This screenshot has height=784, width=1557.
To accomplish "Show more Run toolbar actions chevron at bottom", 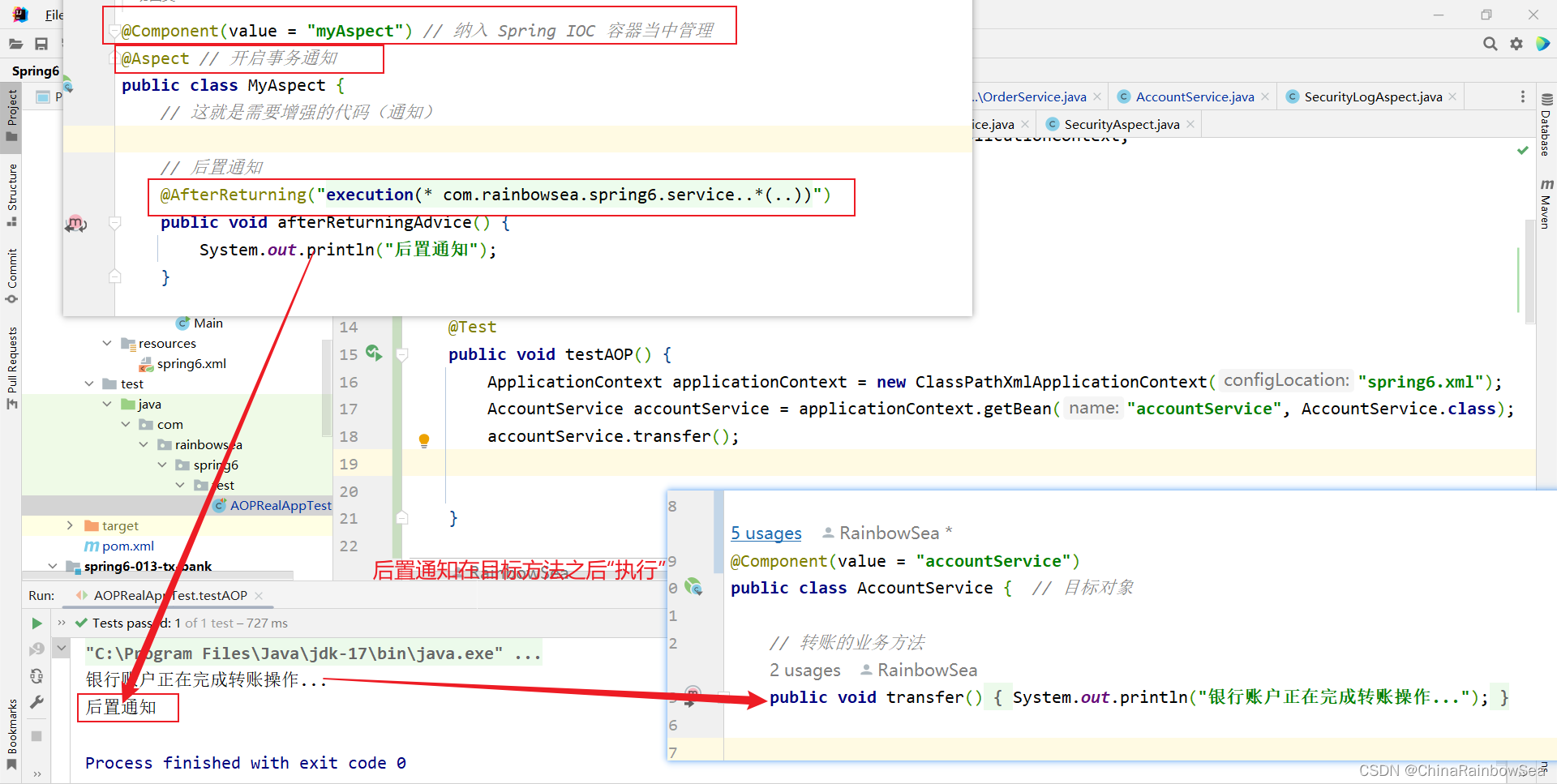I will 37,774.
